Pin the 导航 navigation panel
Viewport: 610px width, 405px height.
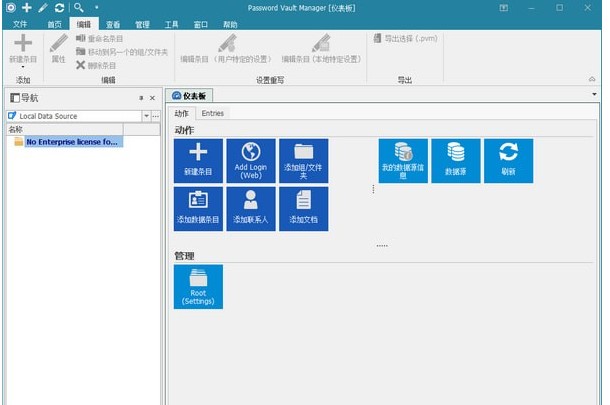(x=140, y=98)
